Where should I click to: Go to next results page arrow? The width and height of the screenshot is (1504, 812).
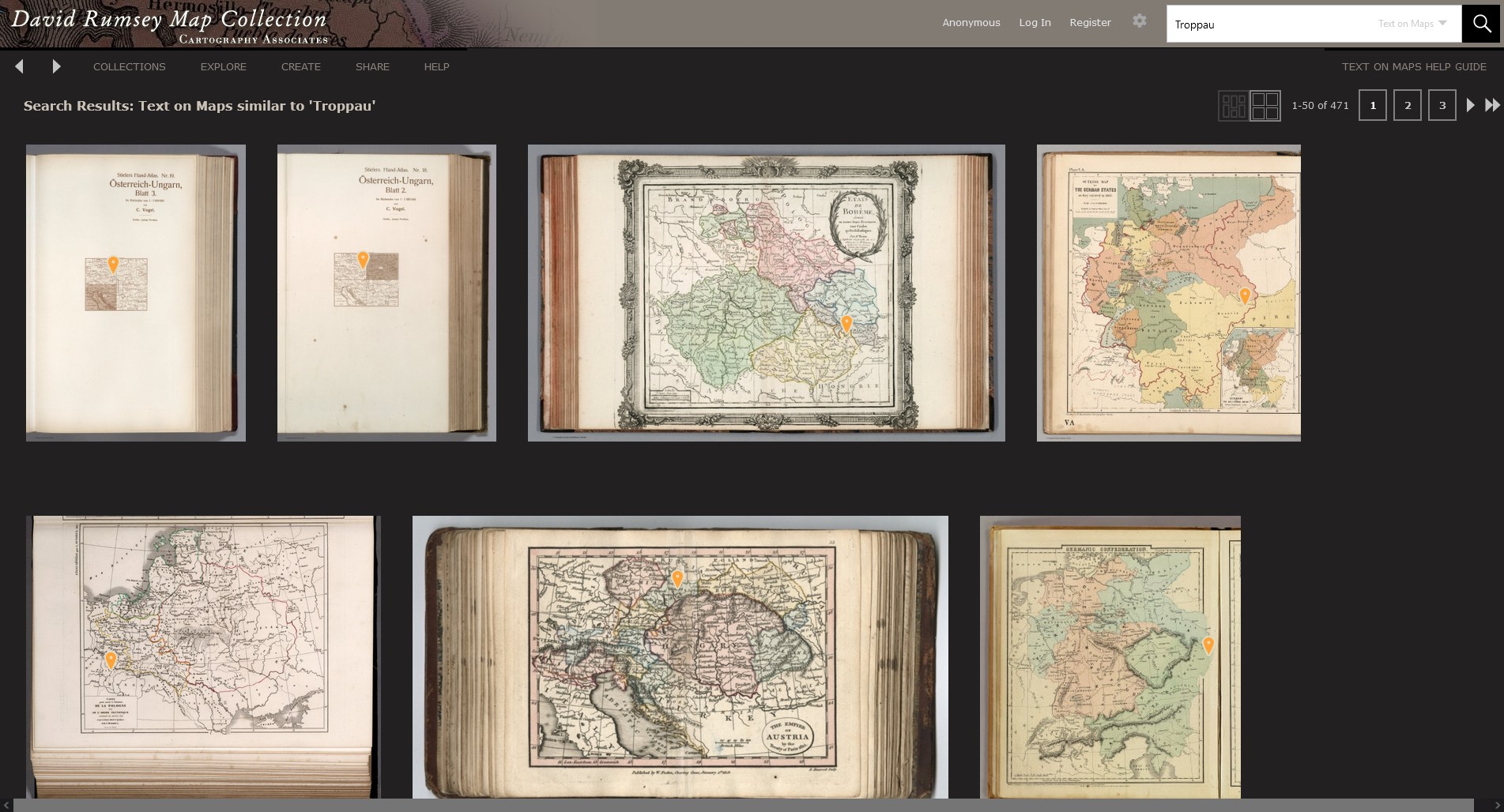pyautogui.click(x=1470, y=105)
